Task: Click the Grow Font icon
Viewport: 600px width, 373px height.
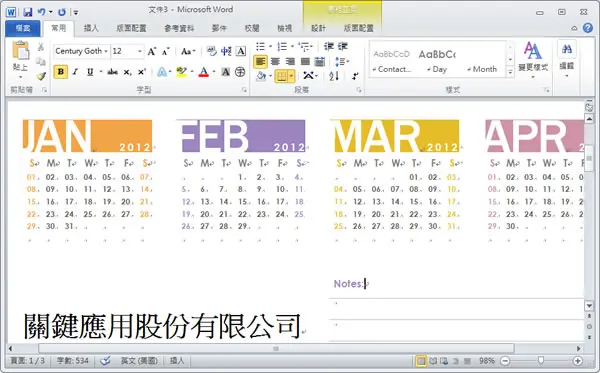Action: click(x=152, y=51)
